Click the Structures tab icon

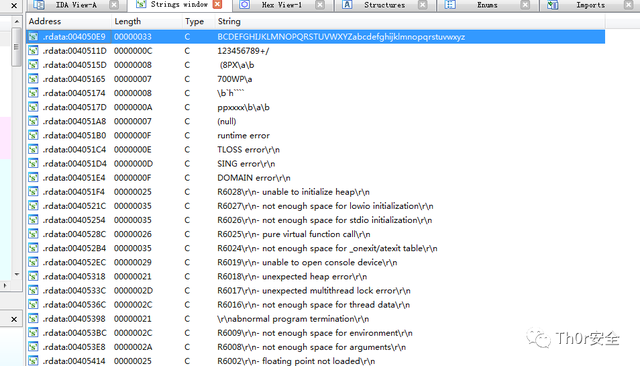point(347,4)
